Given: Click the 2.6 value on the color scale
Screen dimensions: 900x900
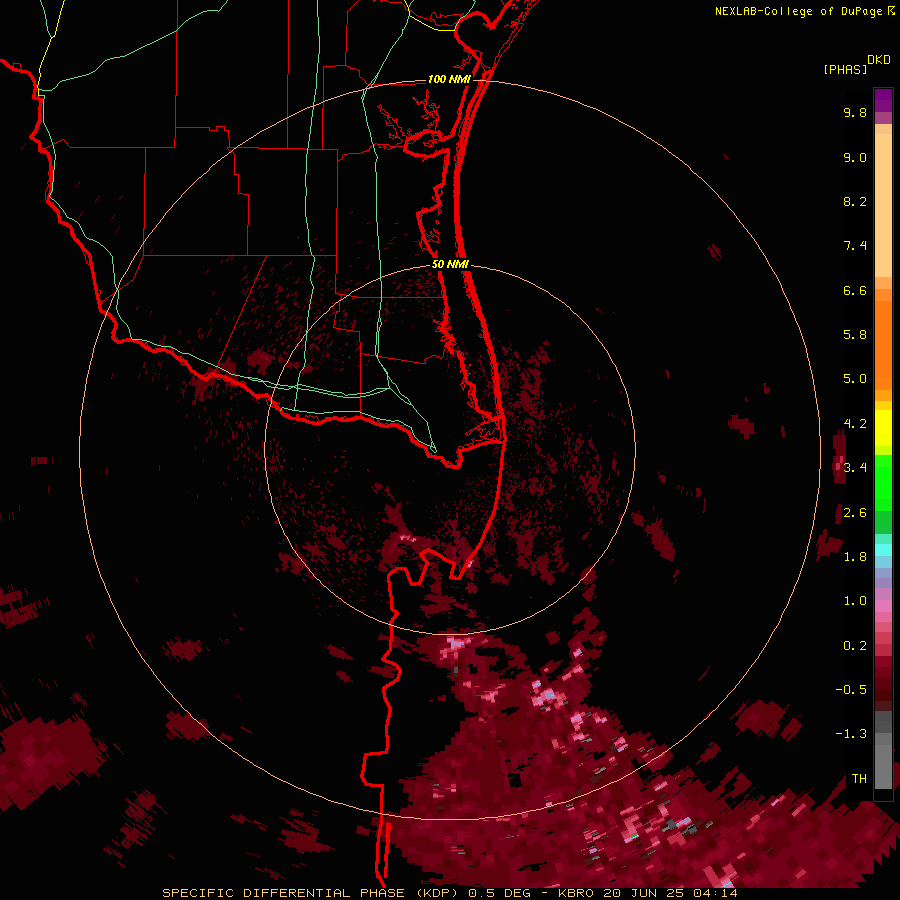Looking at the screenshot, I should click(855, 513).
